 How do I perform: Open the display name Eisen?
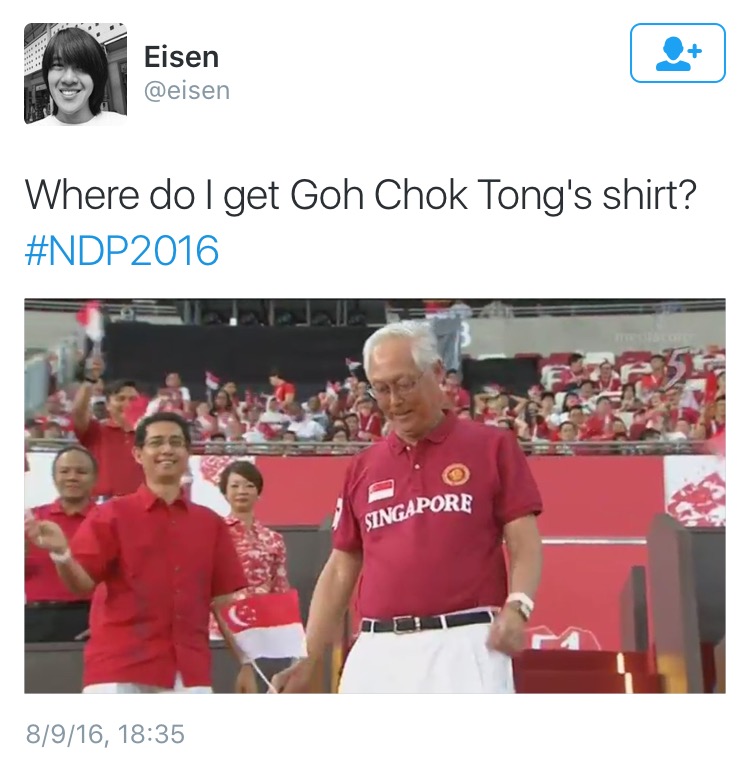(x=181, y=57)
